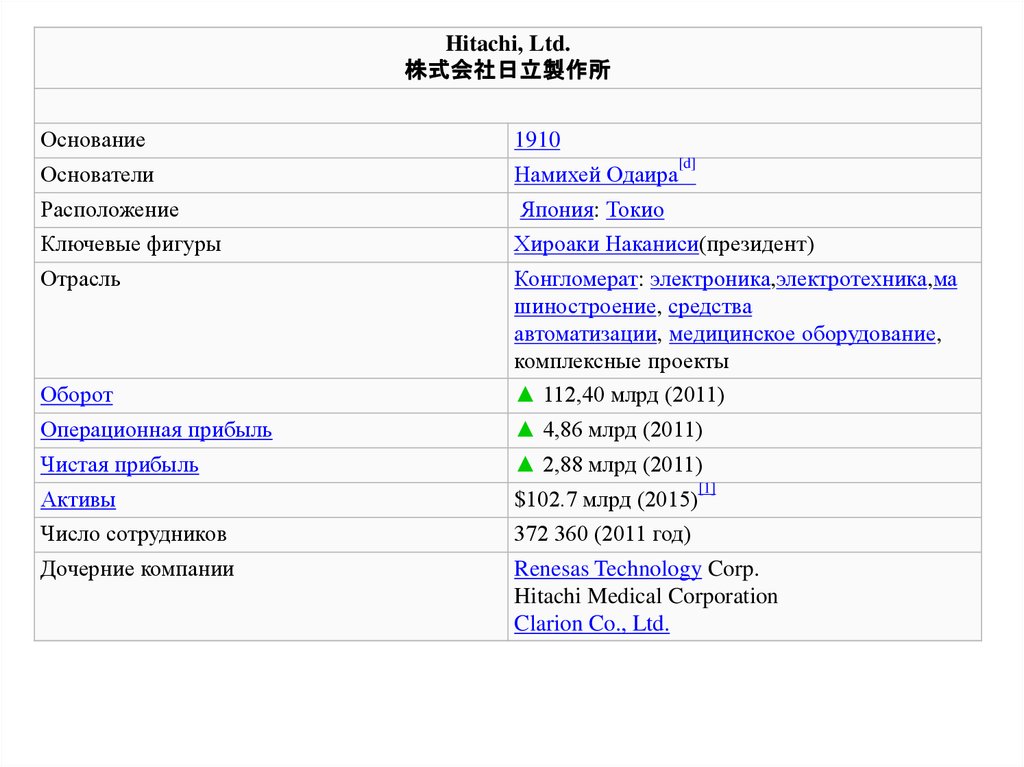
Task: Select the Japanese name 株式会社日立製作所
Action: pyautogui.click(x=508, y=70)
